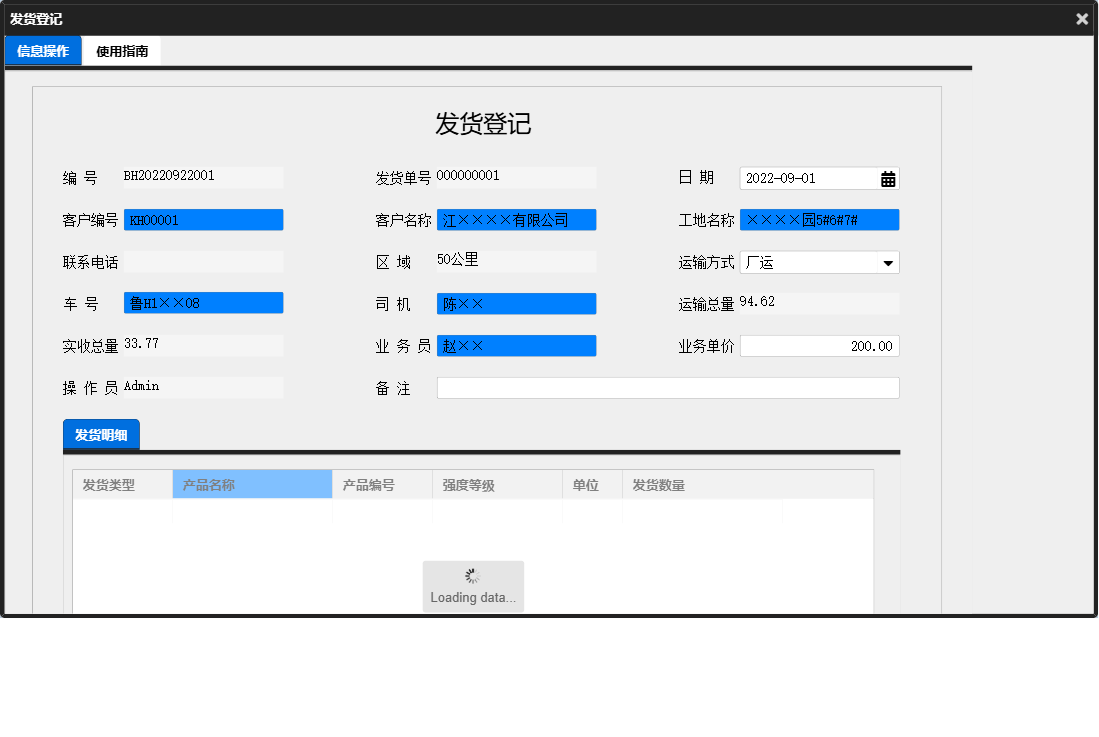Click the loading spinner in the table
1099x737 pixels.
point(471,575)
